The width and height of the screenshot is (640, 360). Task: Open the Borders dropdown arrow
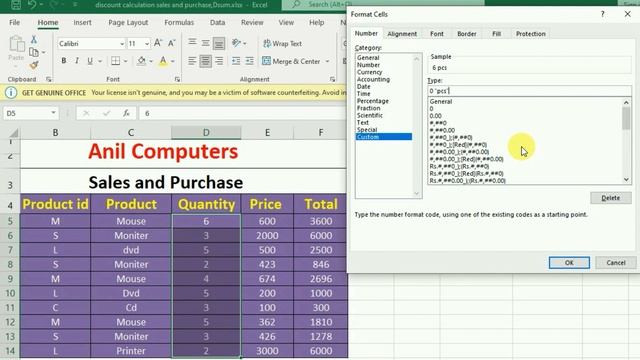[x=125, y=61]
